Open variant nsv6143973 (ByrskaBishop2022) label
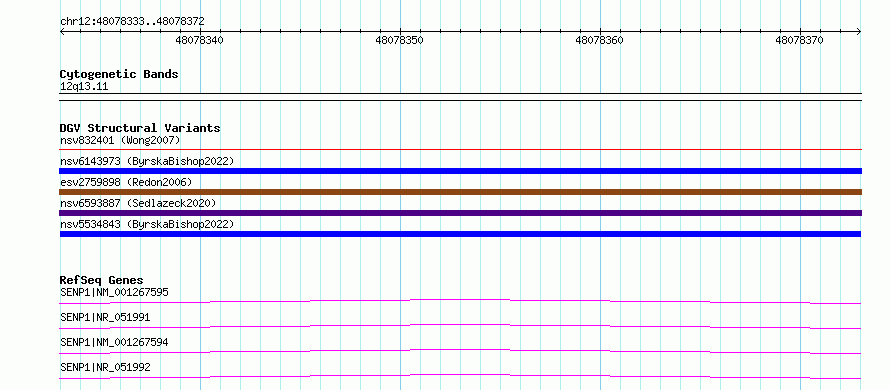Viewport: 890px width, 390px height. (x=147, y=161)
